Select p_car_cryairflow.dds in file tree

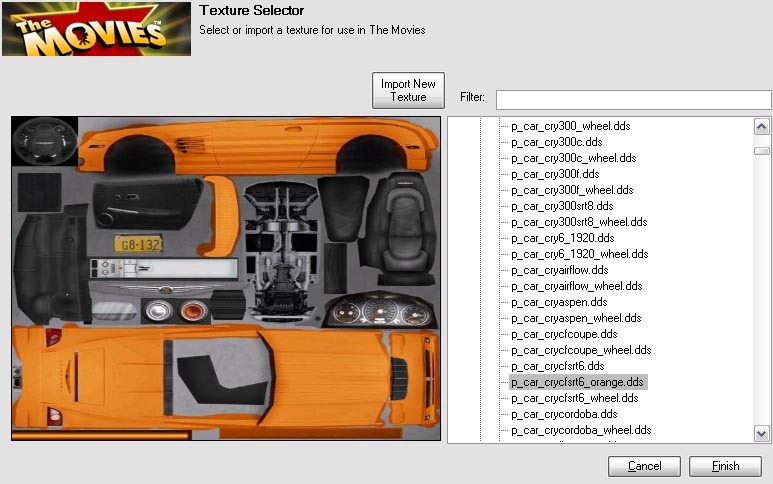click(559, 270)
